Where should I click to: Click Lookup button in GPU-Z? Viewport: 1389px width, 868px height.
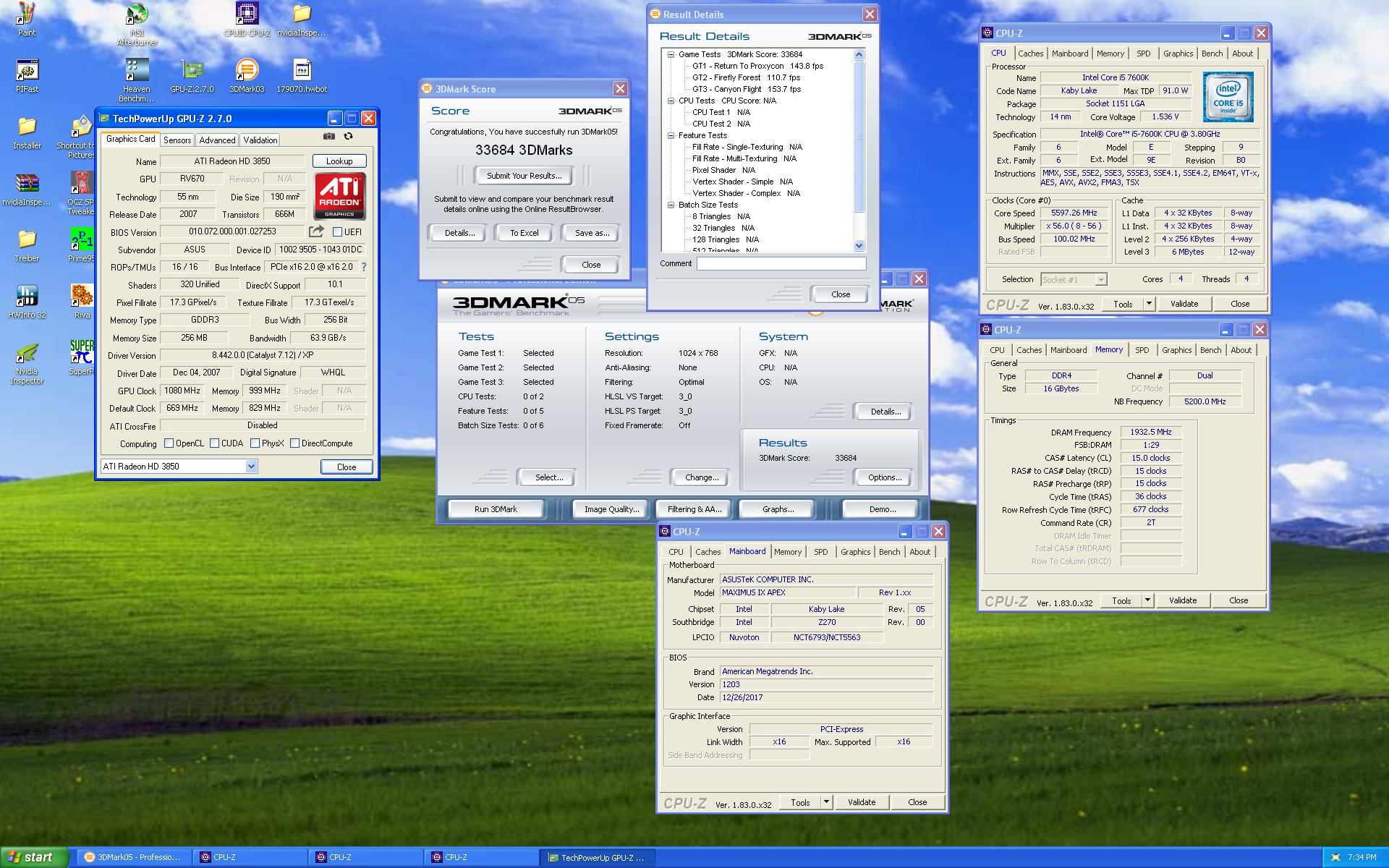[x=339, y=161]
